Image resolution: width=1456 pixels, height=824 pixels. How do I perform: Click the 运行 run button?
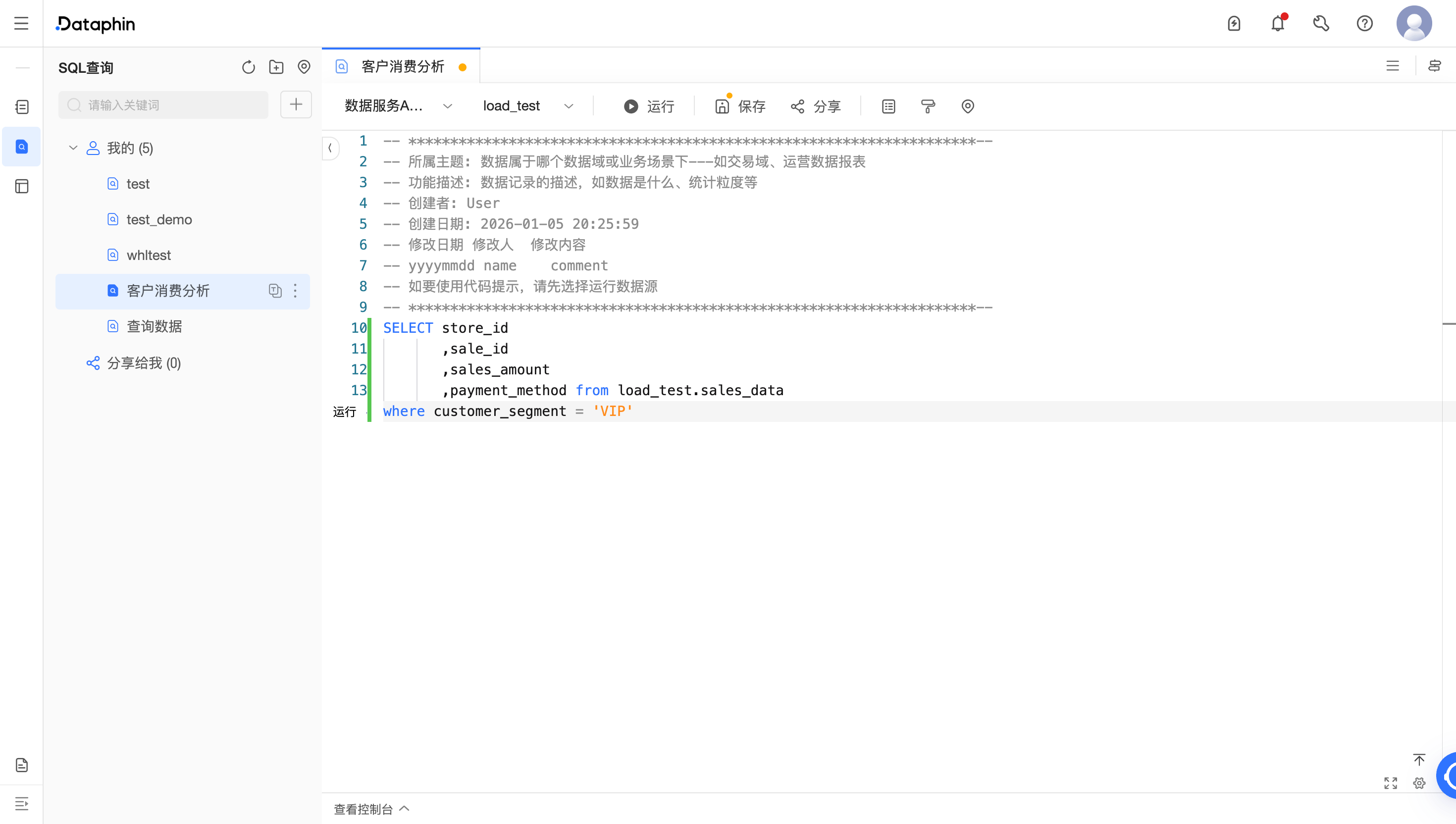click(649, 106)
